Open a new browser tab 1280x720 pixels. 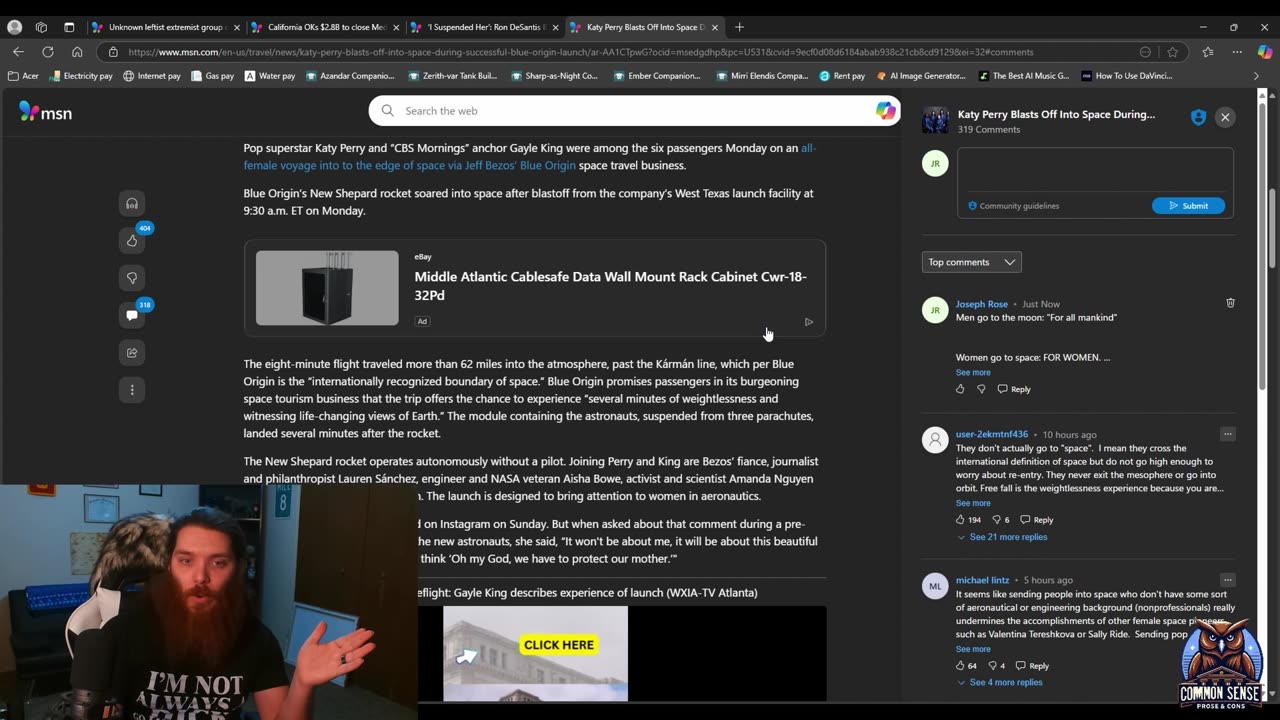click(739, 27)
